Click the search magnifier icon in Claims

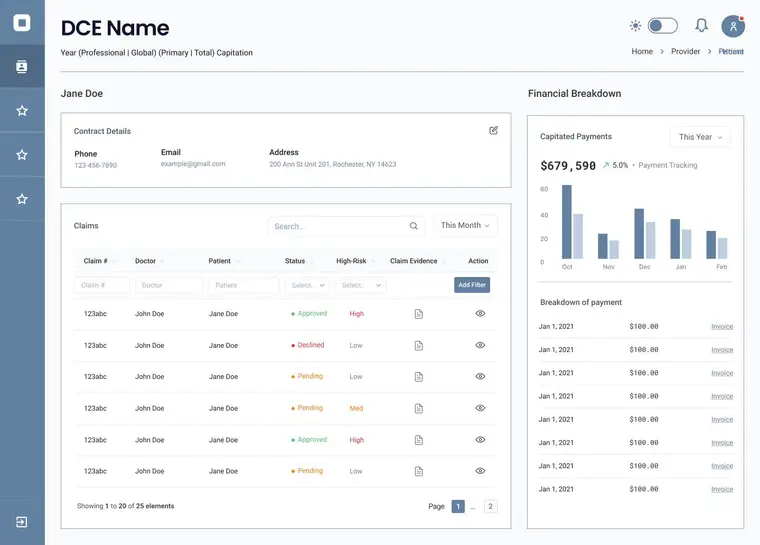414,226
